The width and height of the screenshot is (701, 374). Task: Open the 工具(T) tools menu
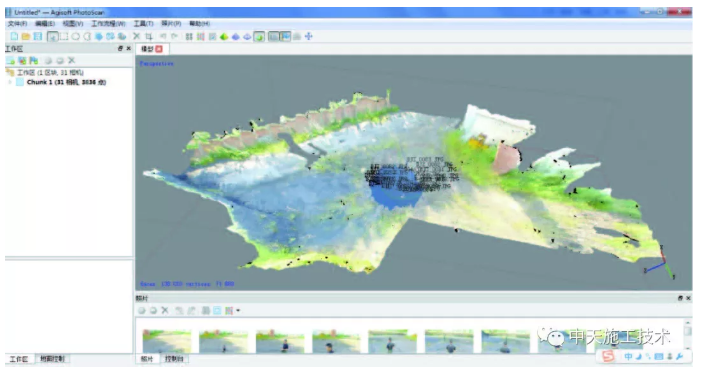point(143,24)
